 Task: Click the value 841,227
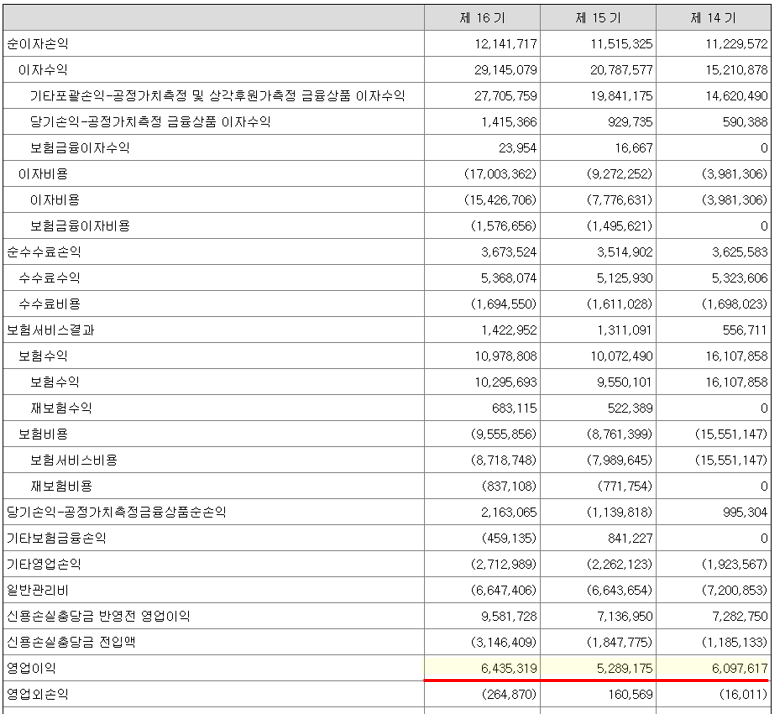click(x=630, y=538)
